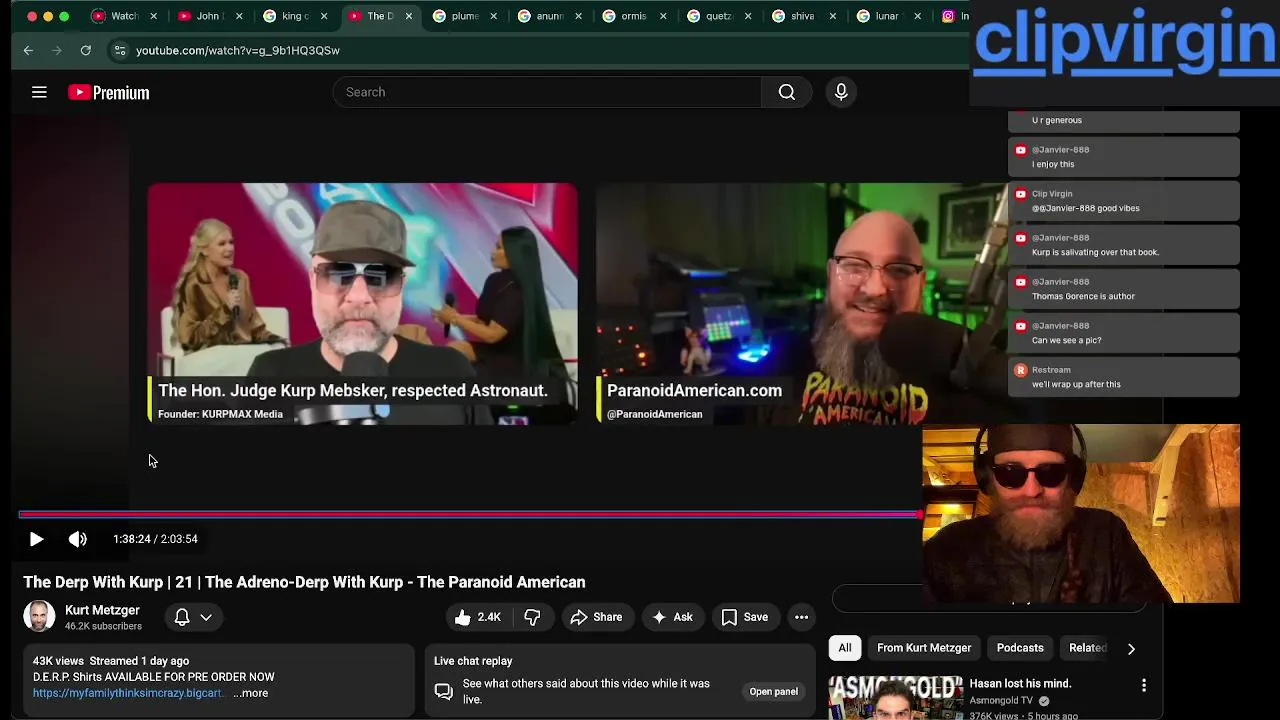Filter by From Kurt Metzger chip
Screen dimensions: 1280x720
[924, 648]
